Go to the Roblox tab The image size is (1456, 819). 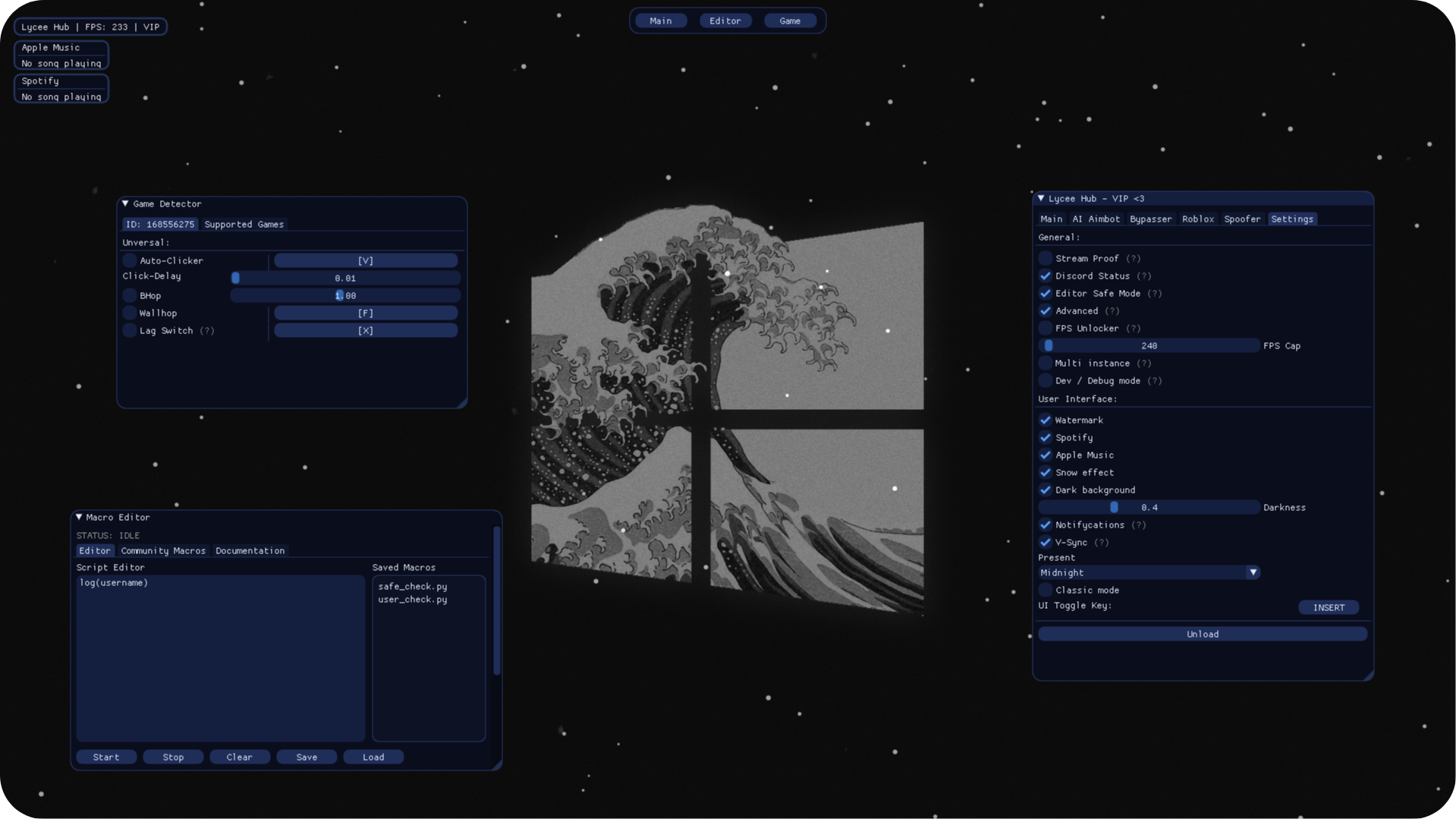[1198, 219]
